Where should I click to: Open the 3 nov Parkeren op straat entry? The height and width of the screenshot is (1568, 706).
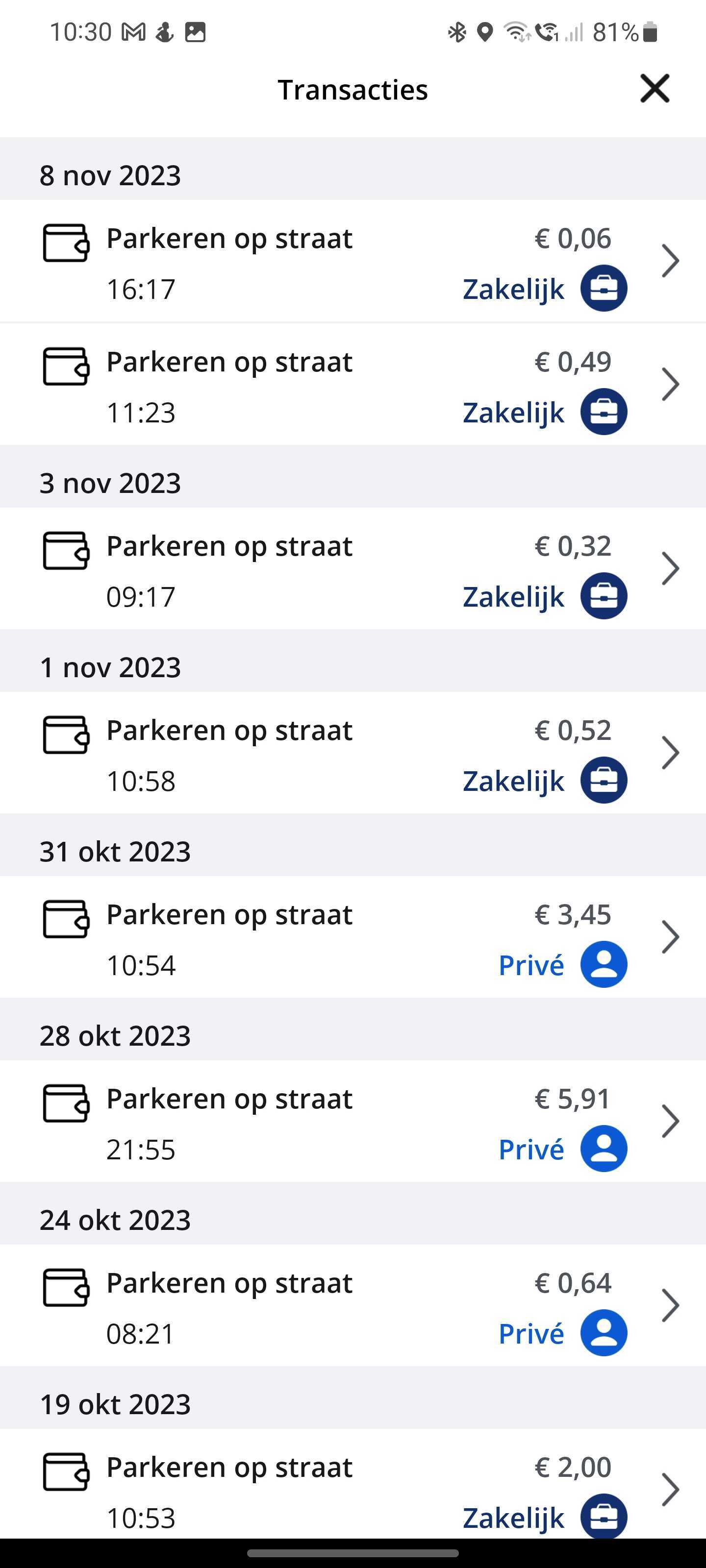353,568
